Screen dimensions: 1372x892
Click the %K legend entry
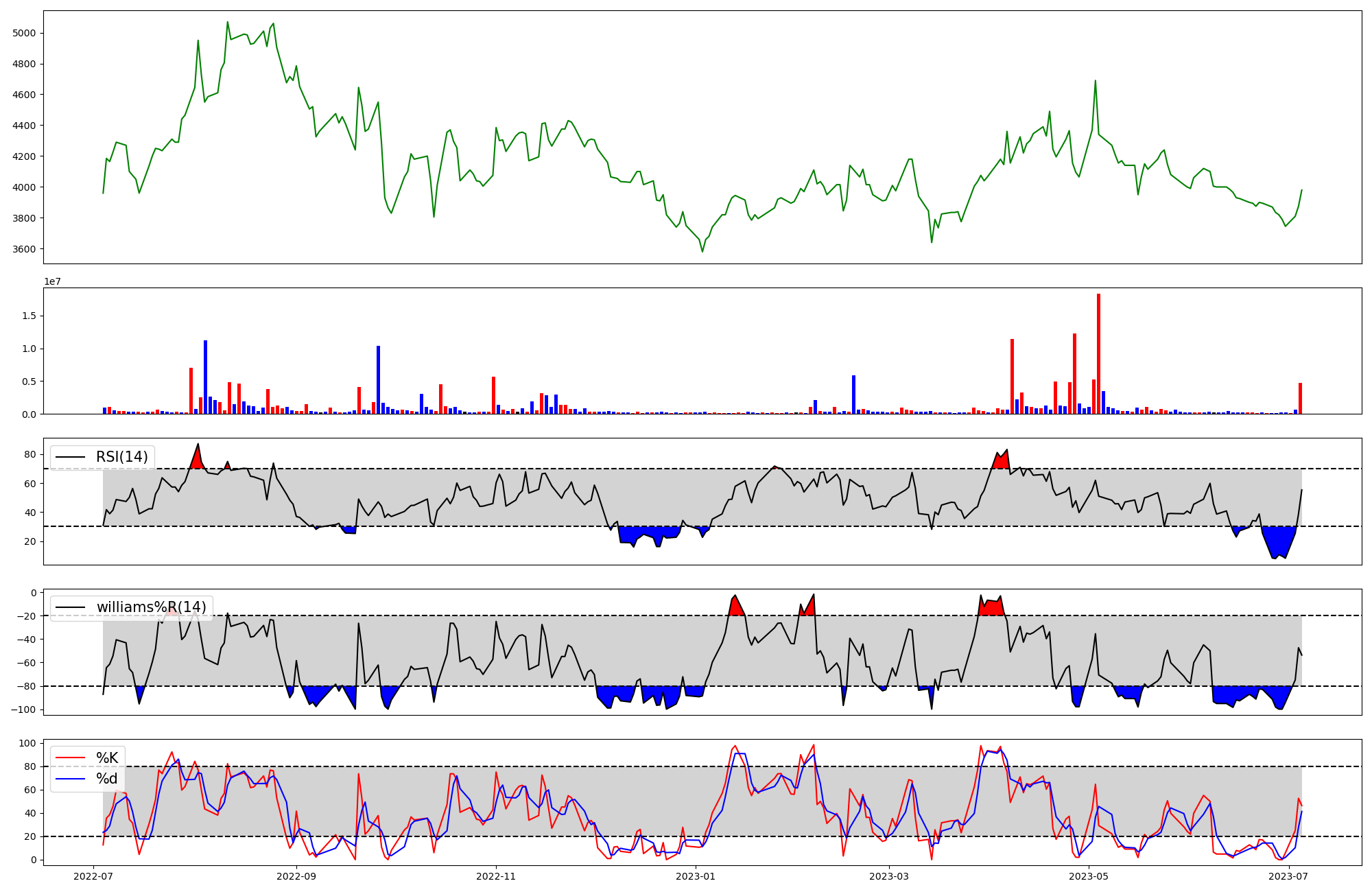107,758
